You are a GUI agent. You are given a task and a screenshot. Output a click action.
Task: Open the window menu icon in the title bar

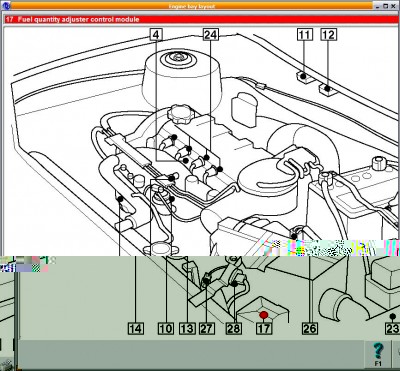pos(5,6)
